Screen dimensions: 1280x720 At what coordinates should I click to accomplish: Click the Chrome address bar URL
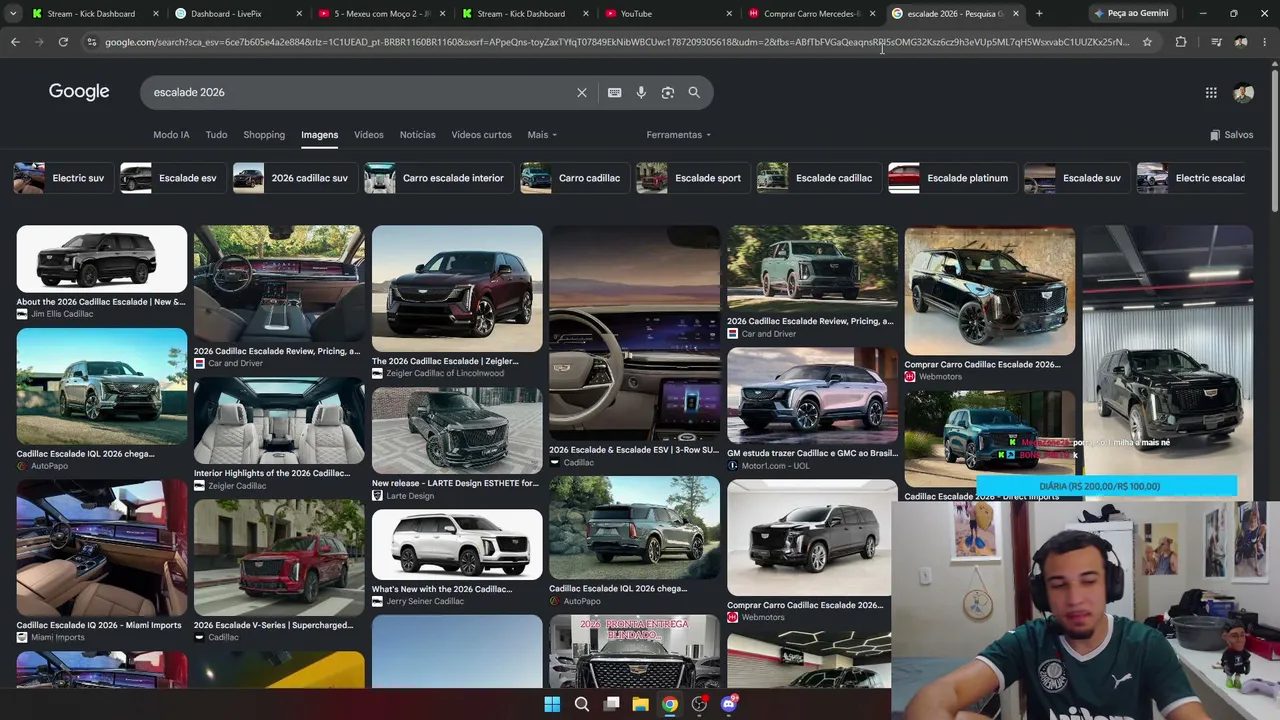[616, 42]
